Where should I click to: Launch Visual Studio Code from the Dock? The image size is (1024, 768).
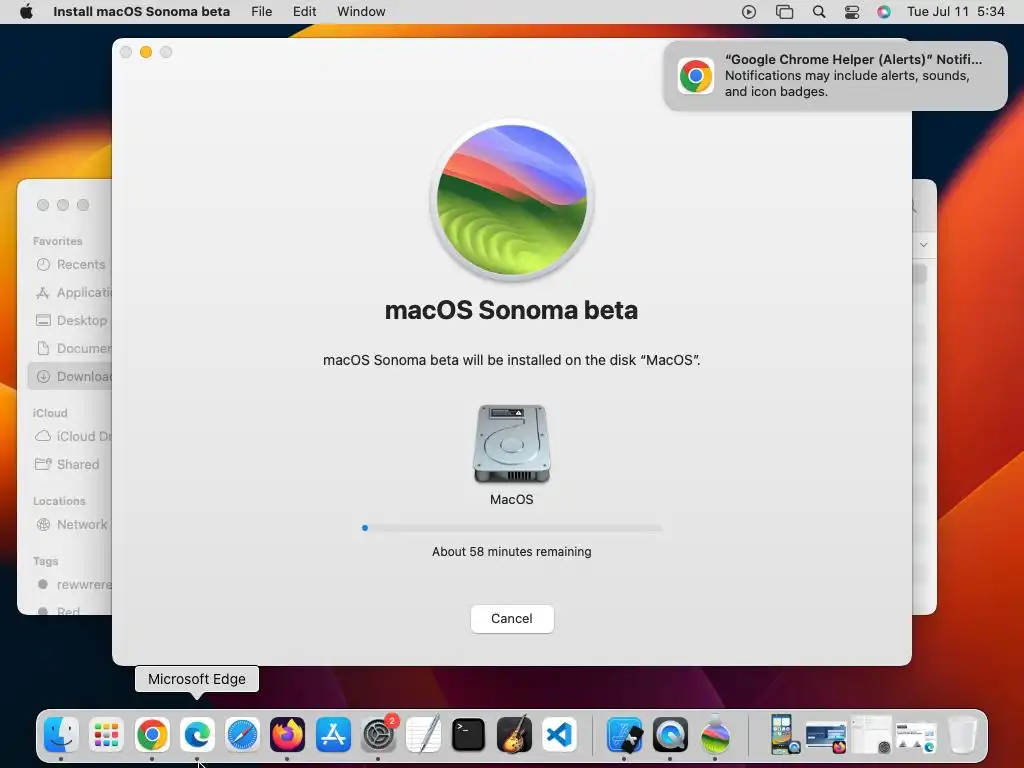coord(559,735)
